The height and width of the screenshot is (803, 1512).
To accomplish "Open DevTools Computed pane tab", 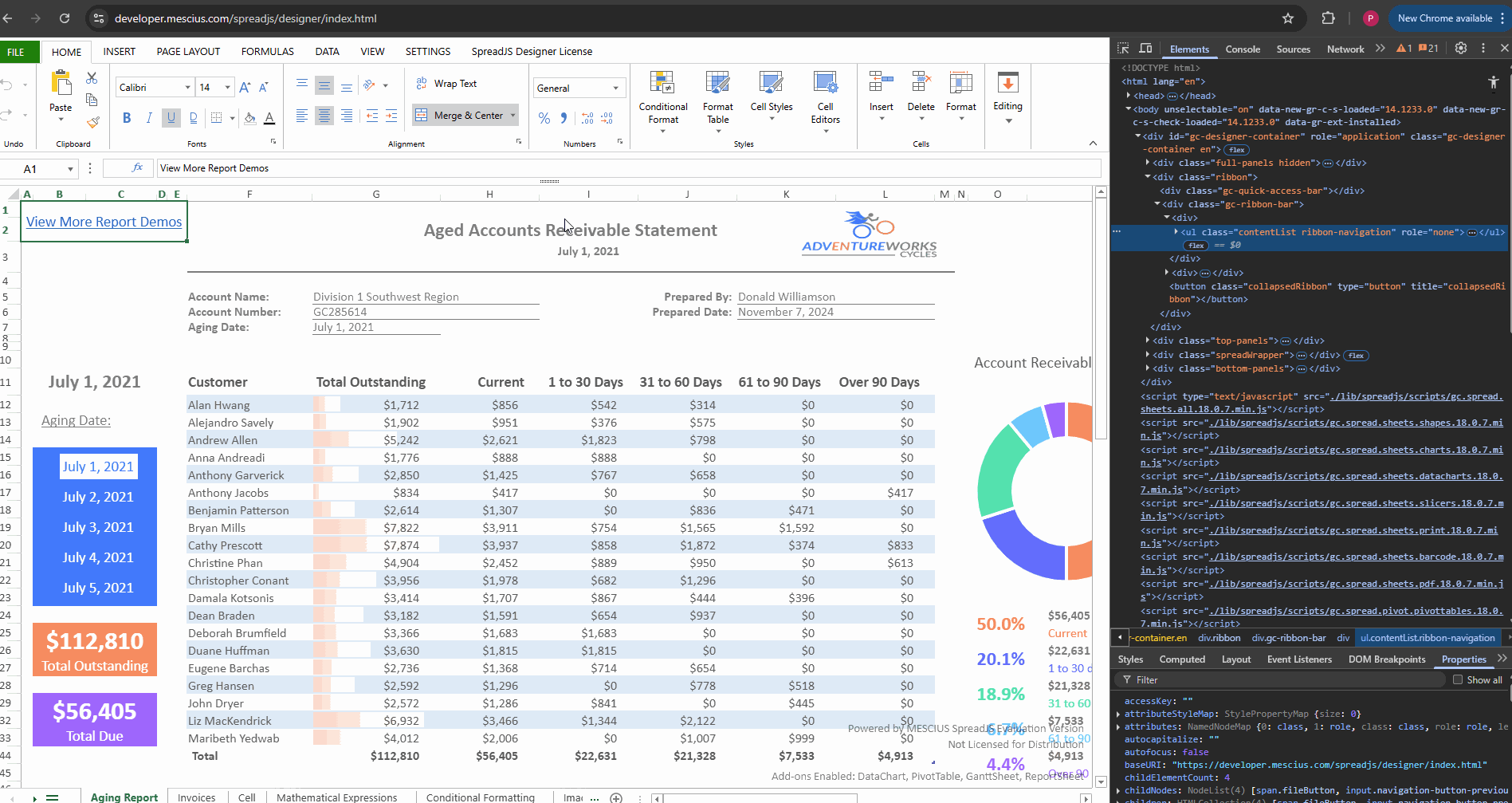I will (1182, 659).
